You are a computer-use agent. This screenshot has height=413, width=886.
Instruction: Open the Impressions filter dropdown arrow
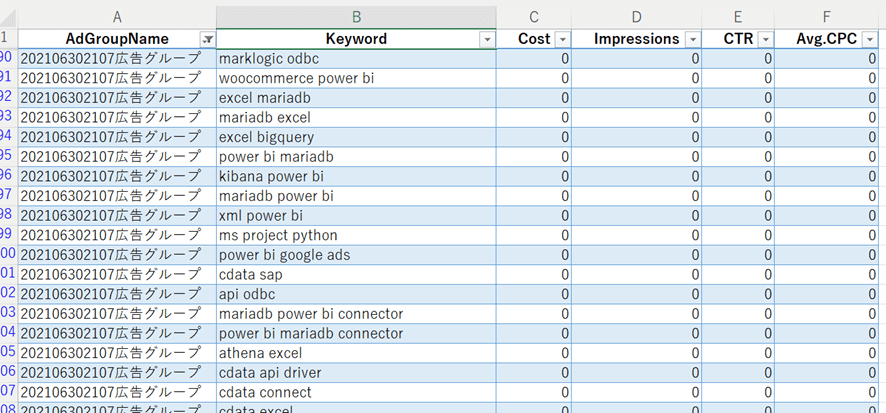click(692, 39)
